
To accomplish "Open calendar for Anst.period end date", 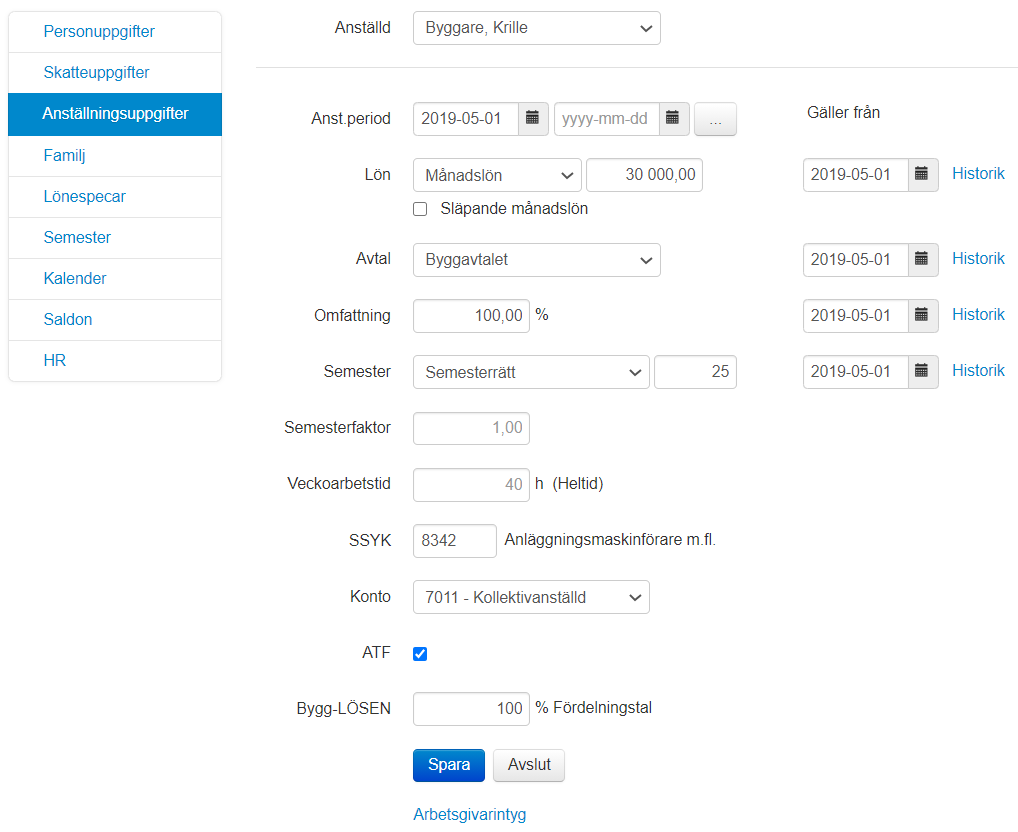I will tap(674, 119).
